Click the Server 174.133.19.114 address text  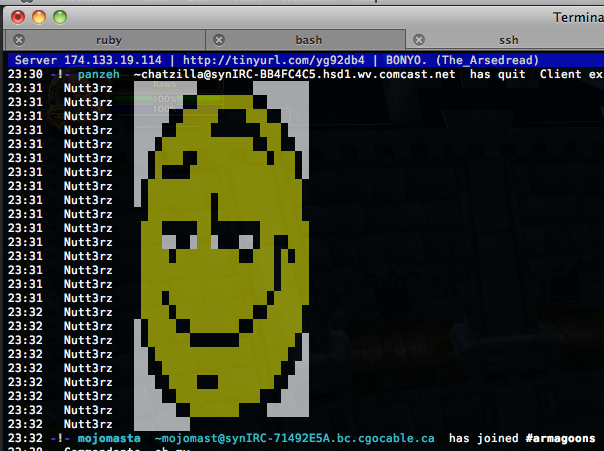click(x=88, y=60)
